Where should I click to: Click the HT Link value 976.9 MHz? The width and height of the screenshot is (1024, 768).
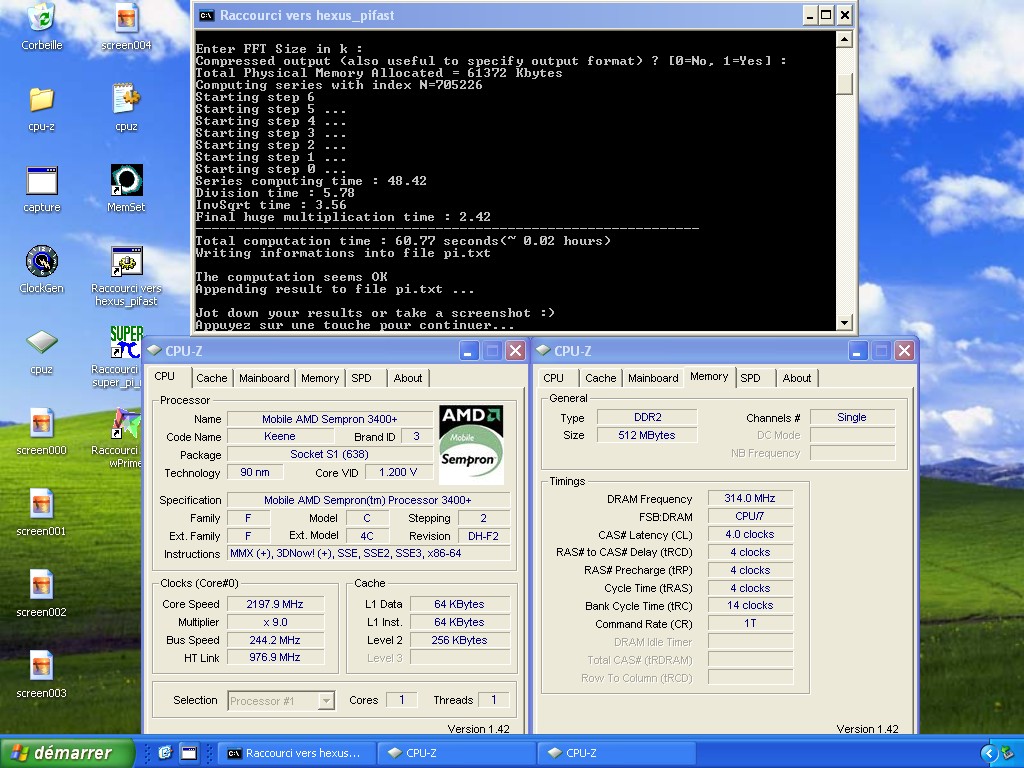[275, 658]
